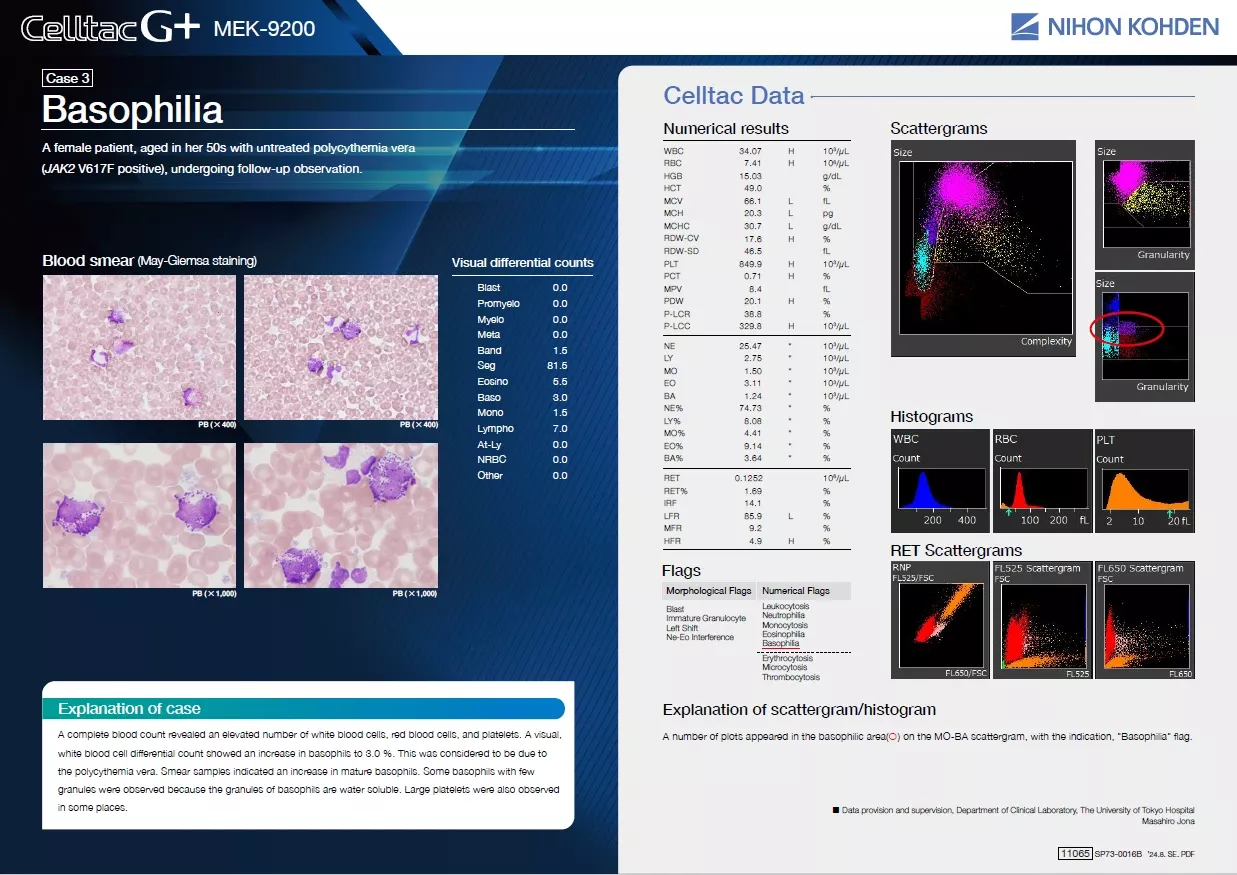Open the RBC histogram
This screenshot has height=875, width=1237.
coord(1040,481)
